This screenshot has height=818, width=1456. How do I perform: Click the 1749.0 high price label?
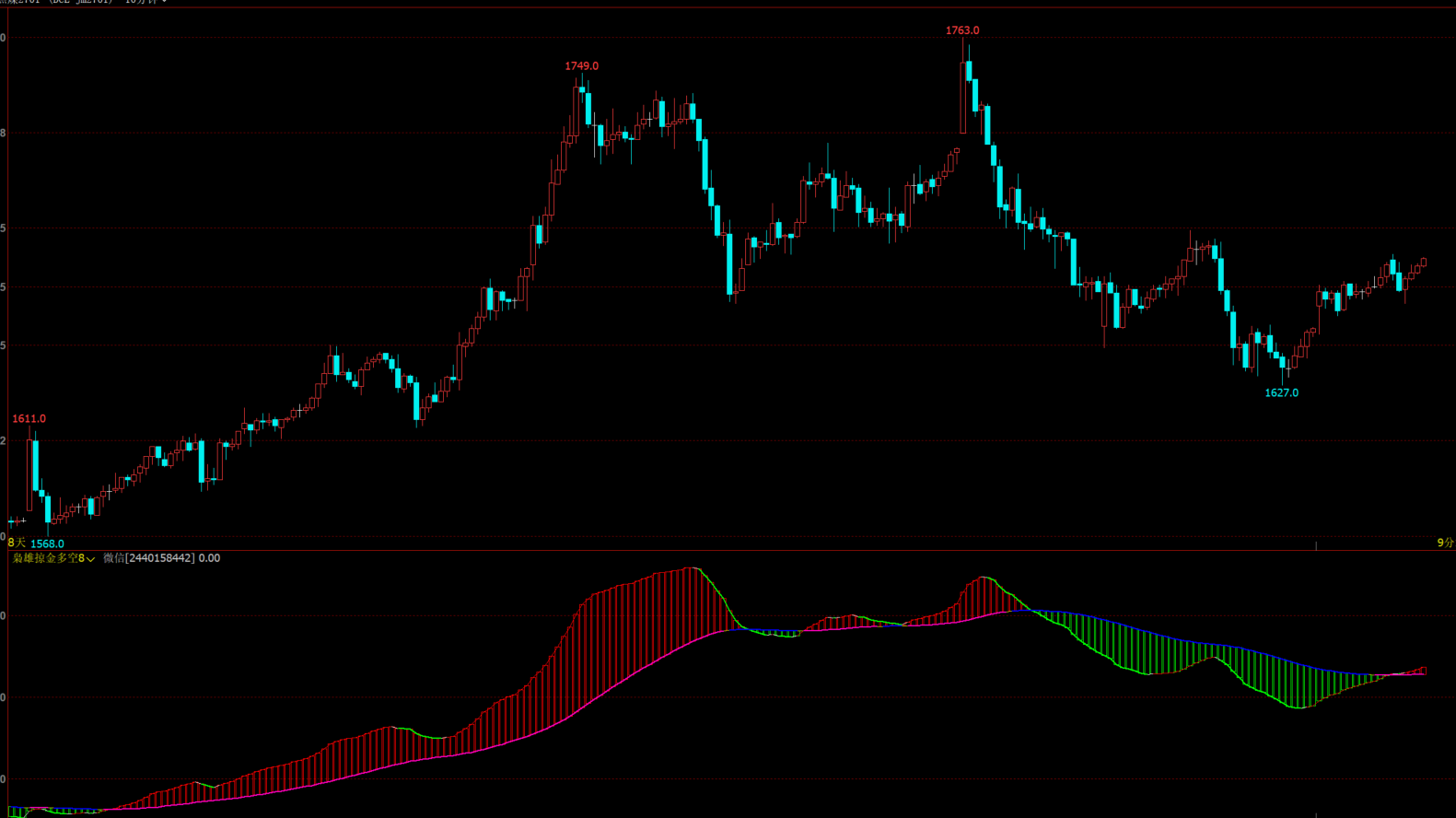pos(581,66)
